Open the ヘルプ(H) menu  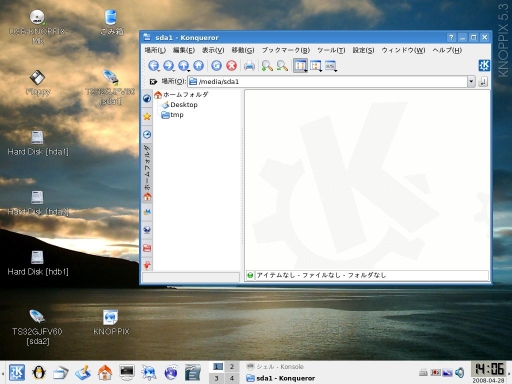[447, 50]
